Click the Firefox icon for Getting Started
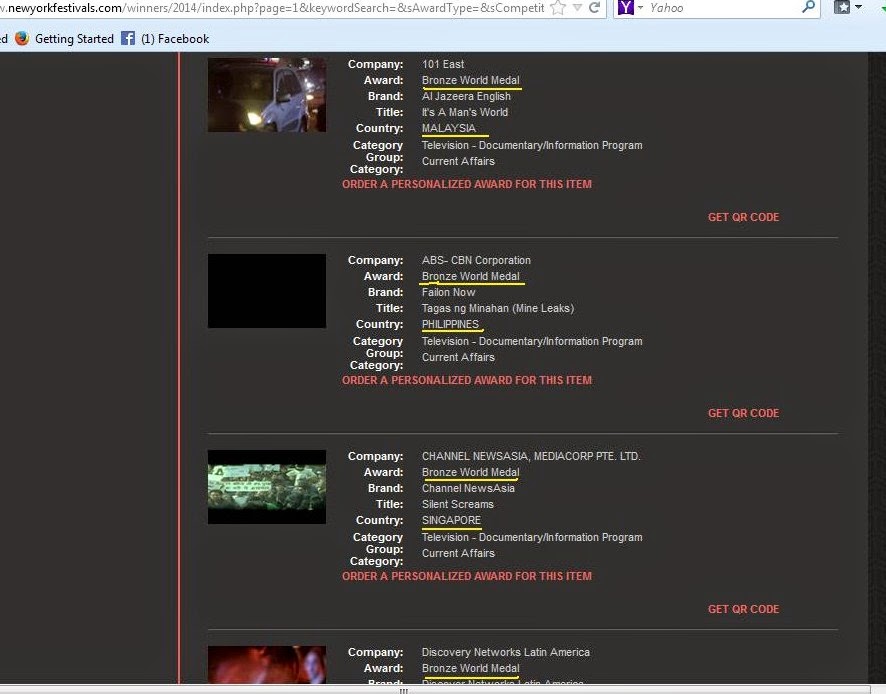This screenshot has width=886, height=694. tap(22, 39)
